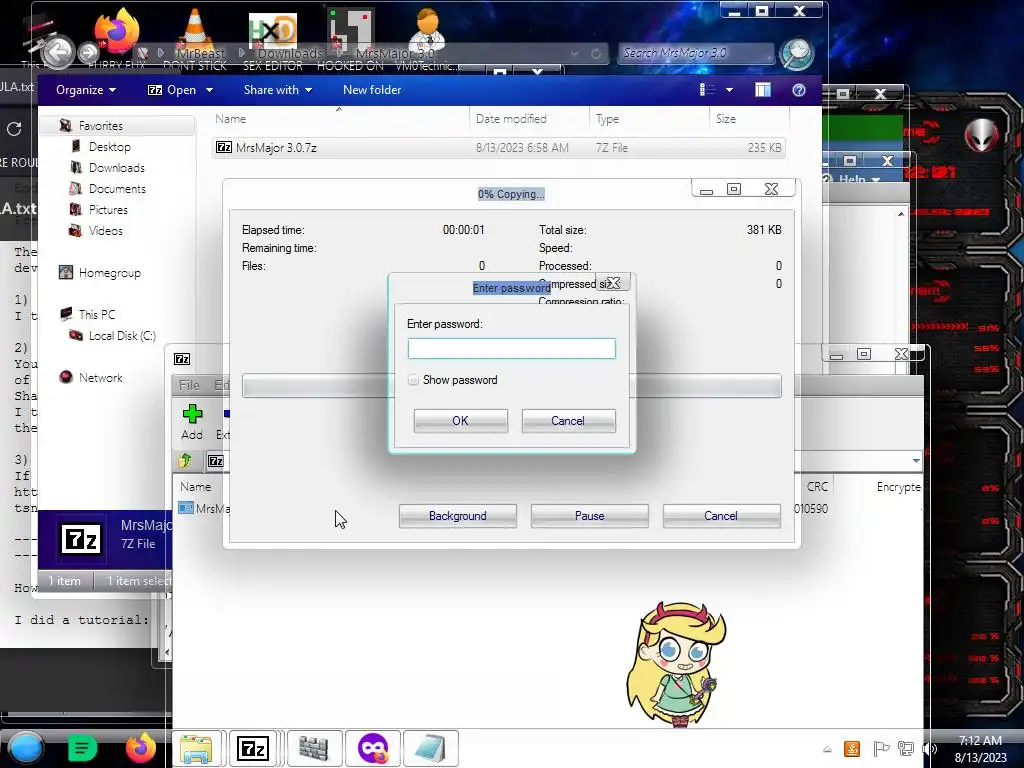Expand the view options dropdown arrow
The width and height of the screenshot is (1024, 768).
coord(729,90)
